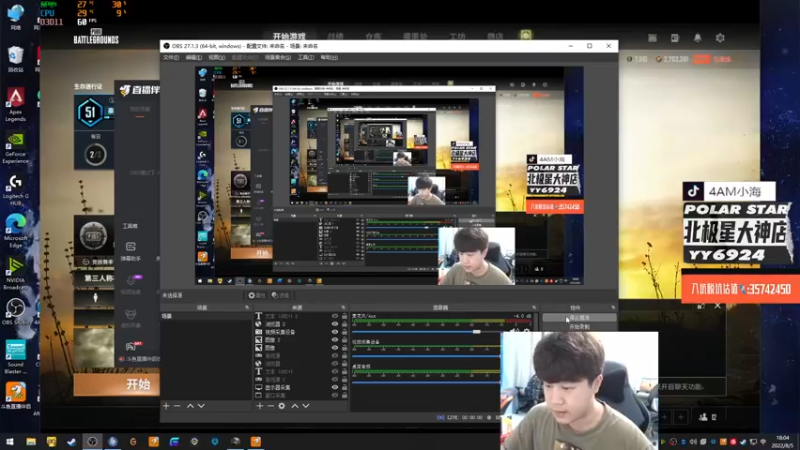The width and height of the screenshot is (800, 450).
Task: Toggle the lock on 显示器采集 source
Action: (x=344, y=387)
